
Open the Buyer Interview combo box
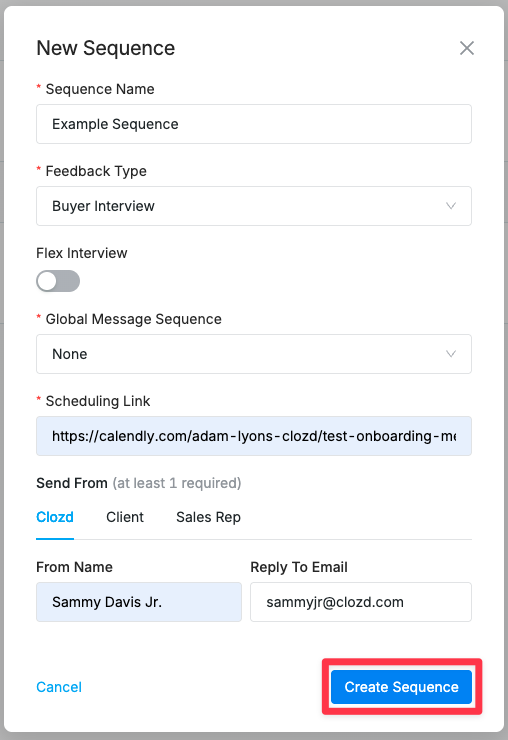point(254,206)
